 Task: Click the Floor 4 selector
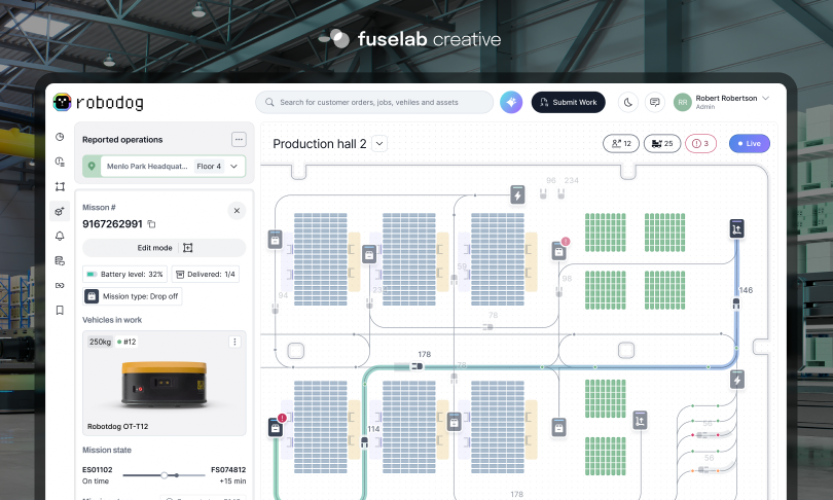(x=209, y=166)
